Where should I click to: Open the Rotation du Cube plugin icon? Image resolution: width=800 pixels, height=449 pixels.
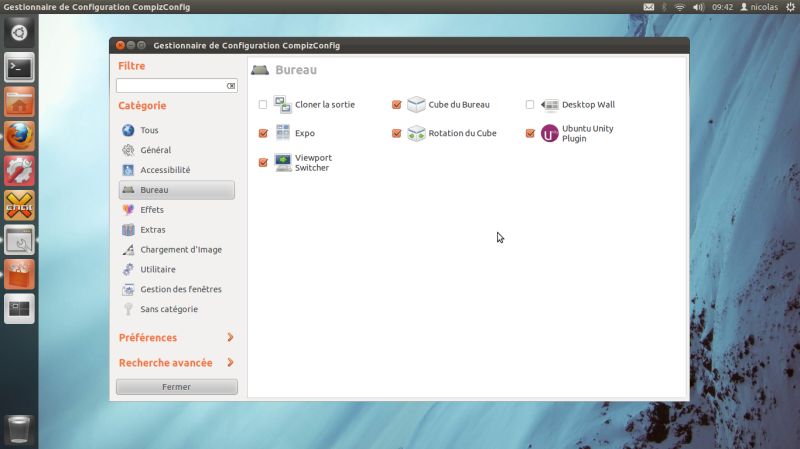416,133
